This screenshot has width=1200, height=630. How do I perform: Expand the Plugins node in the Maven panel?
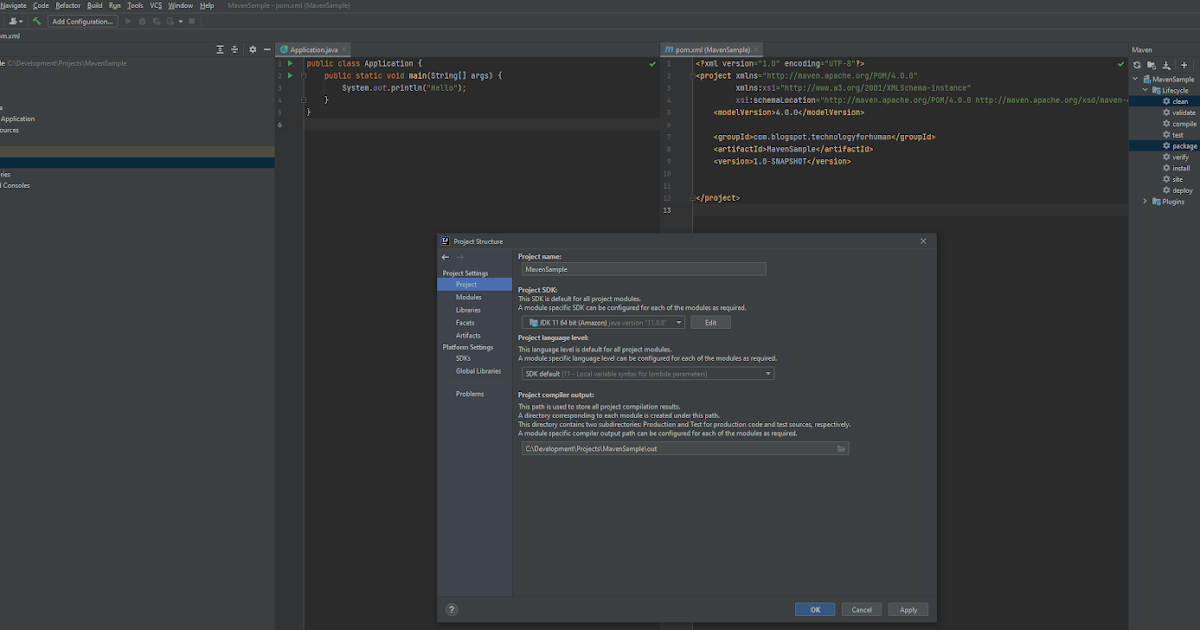pyautogui.click(x=1145, y=201)
